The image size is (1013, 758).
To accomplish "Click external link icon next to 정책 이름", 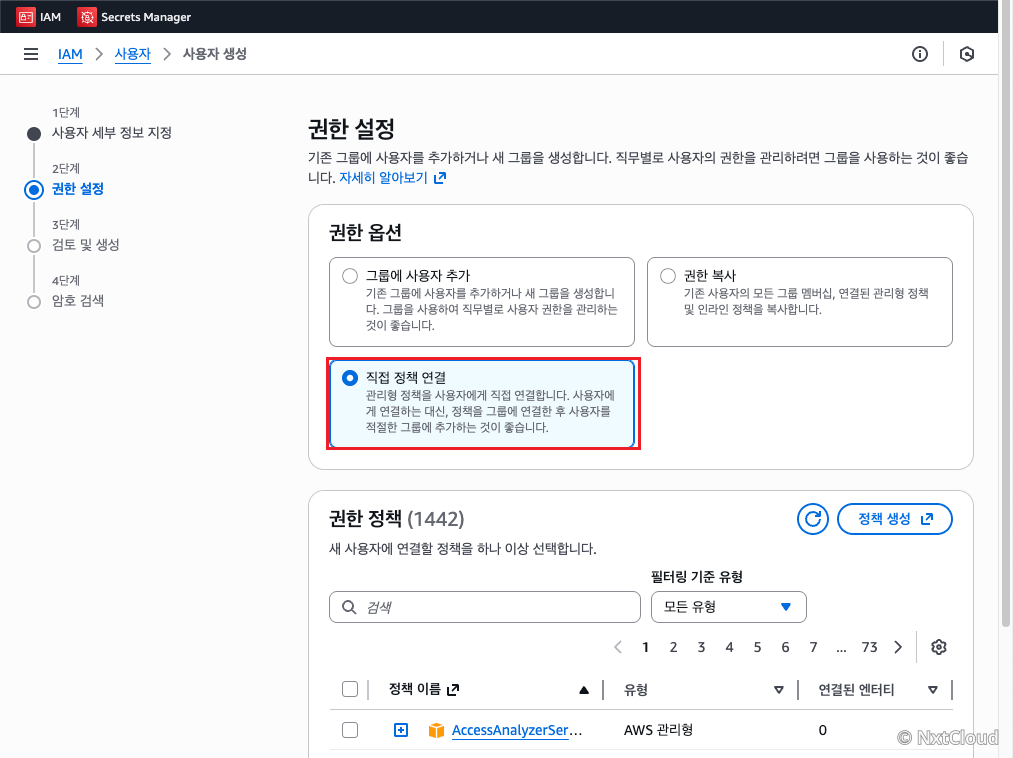I will click(453, 690).
